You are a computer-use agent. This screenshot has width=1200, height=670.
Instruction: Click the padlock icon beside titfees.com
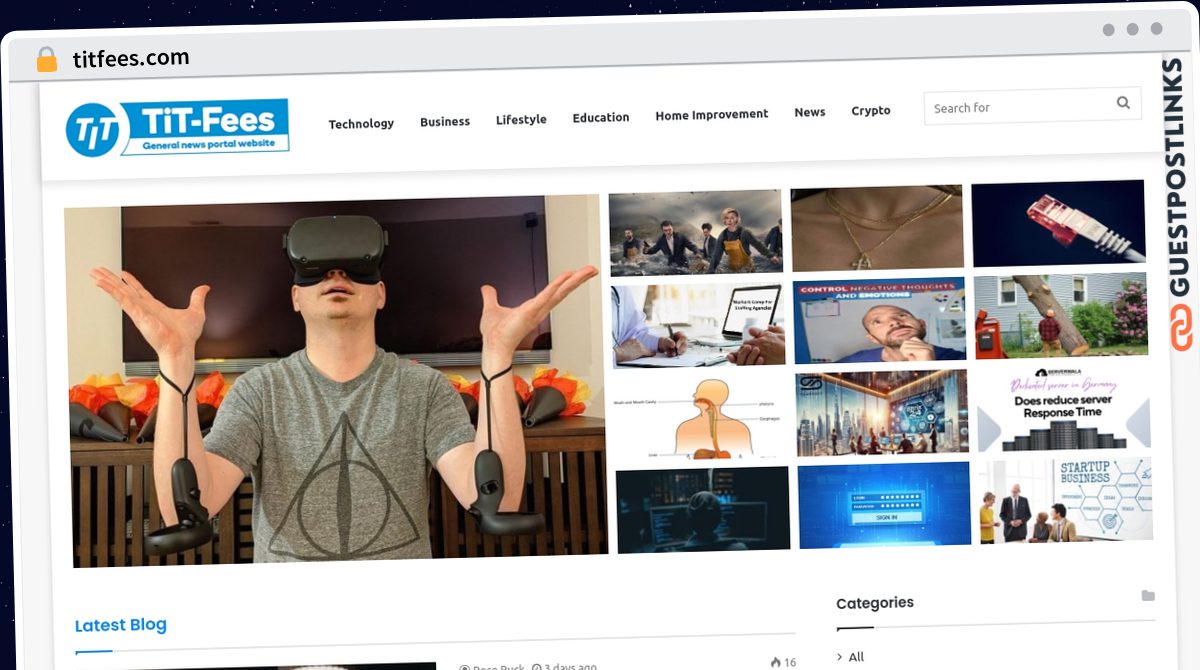pos(47,60)
